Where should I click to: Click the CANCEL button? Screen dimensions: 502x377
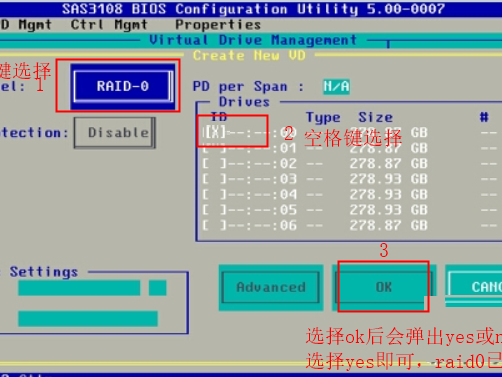point(475,287)
